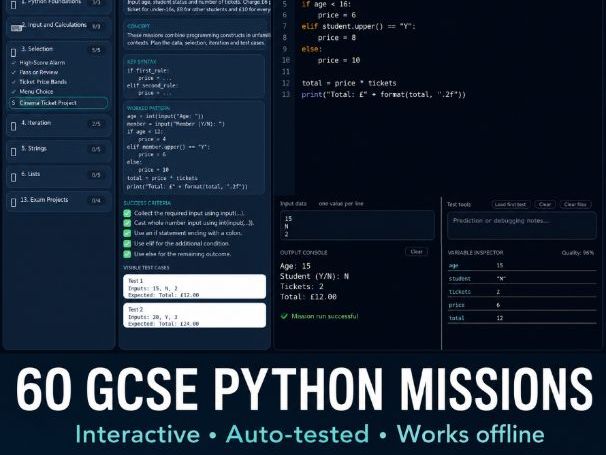This screenshot has width=606, height=455.
Task: Toggle 'Use an if statement' criterion checkbox
Action: pyautogui.click(x=127, y=233)
